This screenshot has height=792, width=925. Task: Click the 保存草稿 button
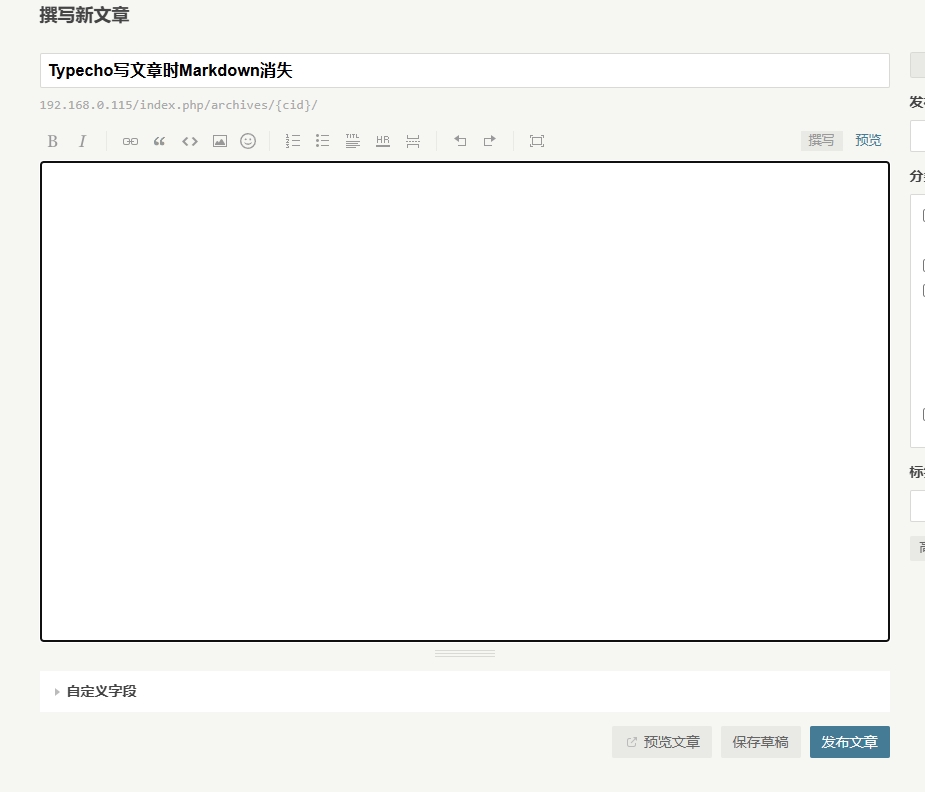(760, 742)
